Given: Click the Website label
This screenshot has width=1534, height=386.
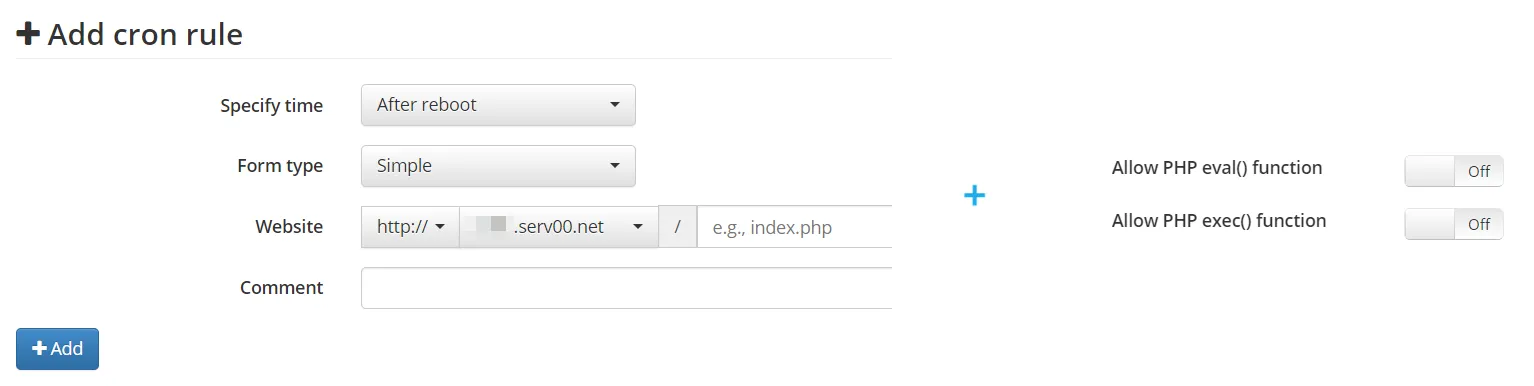Looking at the screenshot, I should pyautogui.click(x=289, y=227).
